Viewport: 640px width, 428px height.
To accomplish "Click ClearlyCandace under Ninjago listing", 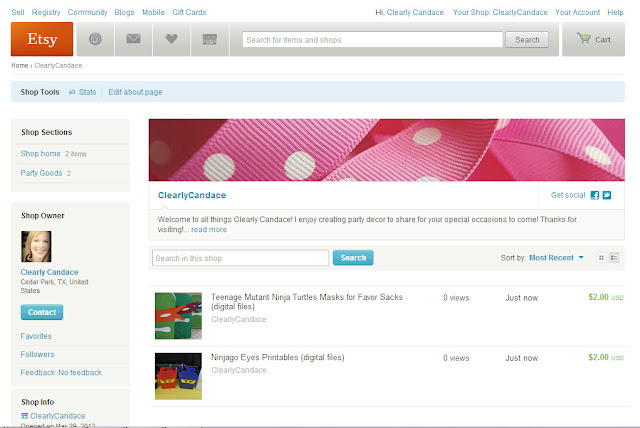I will click(238, 370).
